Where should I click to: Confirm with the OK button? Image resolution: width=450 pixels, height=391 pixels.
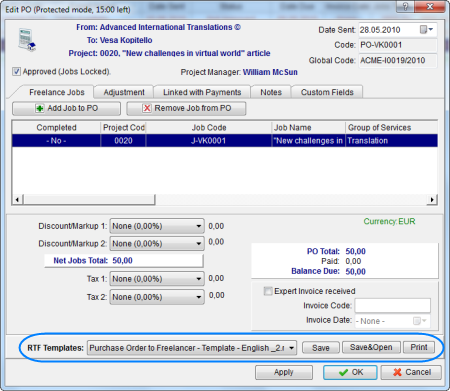tap(350, 372)
